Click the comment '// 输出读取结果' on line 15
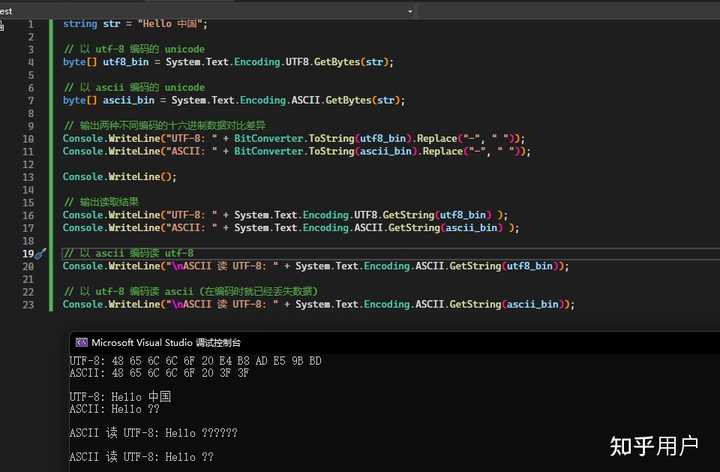 pyautogui.click(x=101, y=202)
